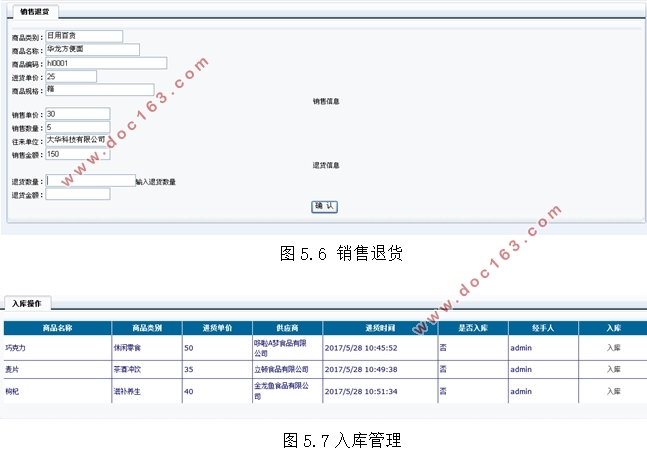Focus the 商品规格 input field
The height and width of the screenshot is (464, 647).
click(x=100, y=90)
